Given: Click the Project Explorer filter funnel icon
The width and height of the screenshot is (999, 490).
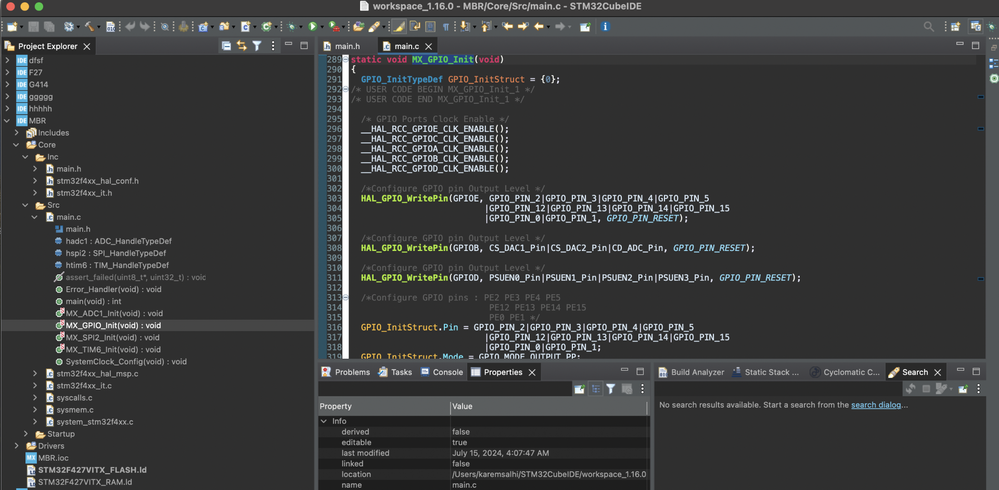Looking at the screenshot, I should [257, 46].
